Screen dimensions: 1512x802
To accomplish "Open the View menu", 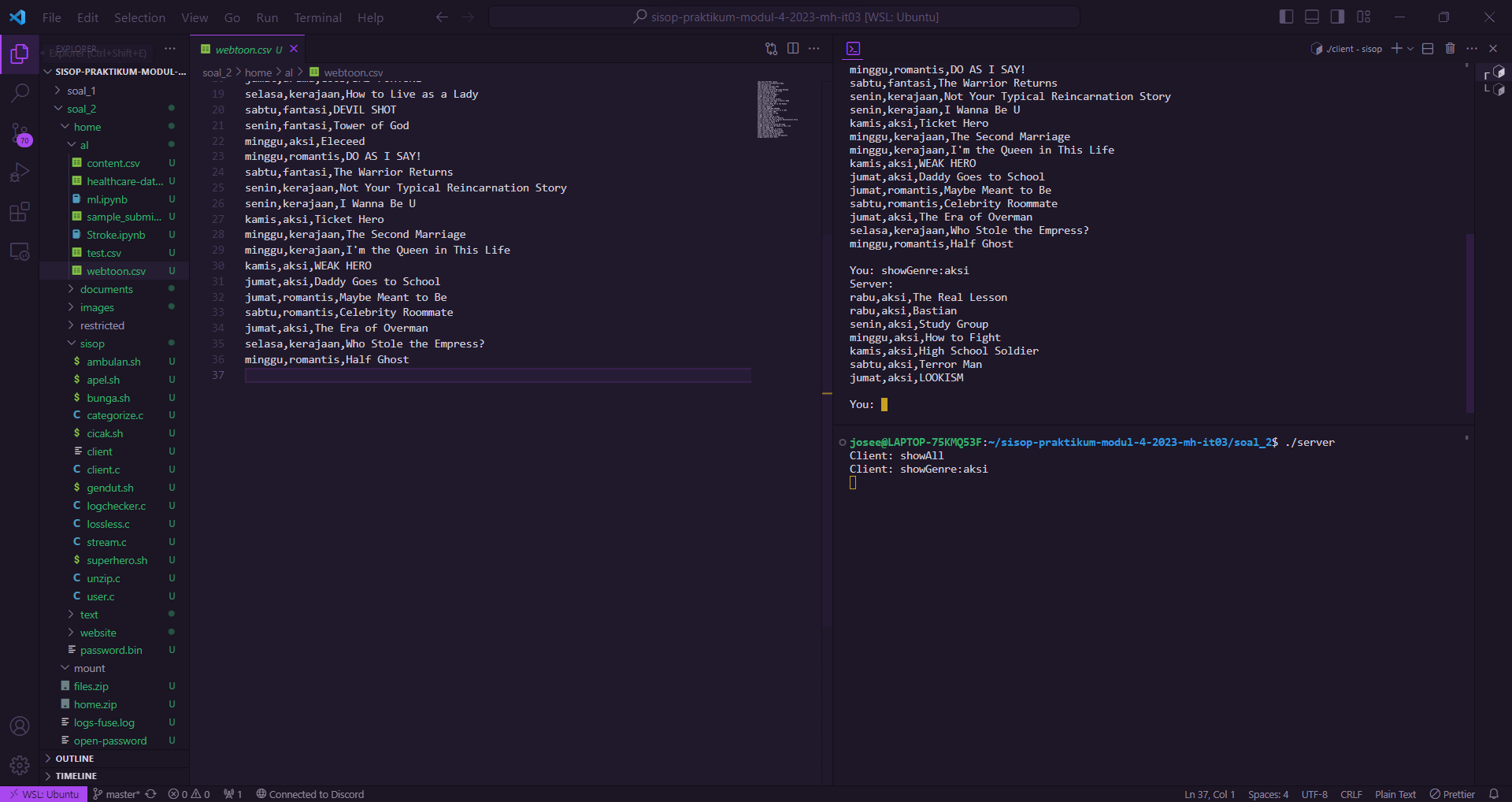I will coord(195,17).
